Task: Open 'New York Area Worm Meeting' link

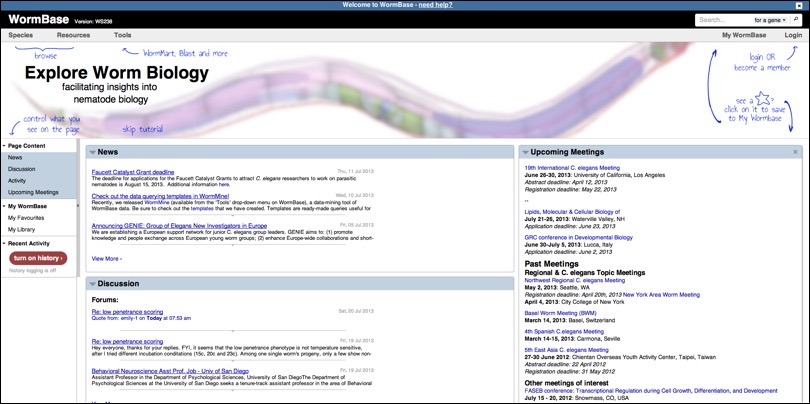Action: 661,294
